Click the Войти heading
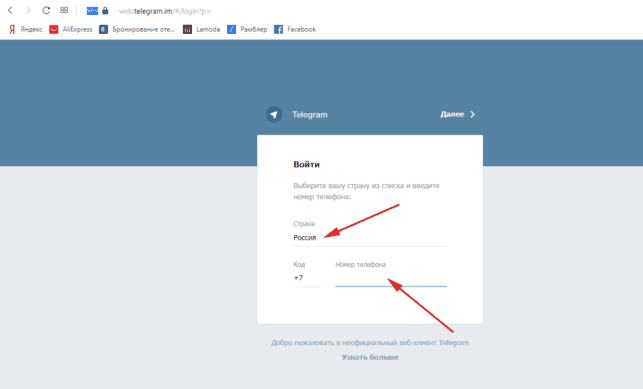 tap(306, 164)
